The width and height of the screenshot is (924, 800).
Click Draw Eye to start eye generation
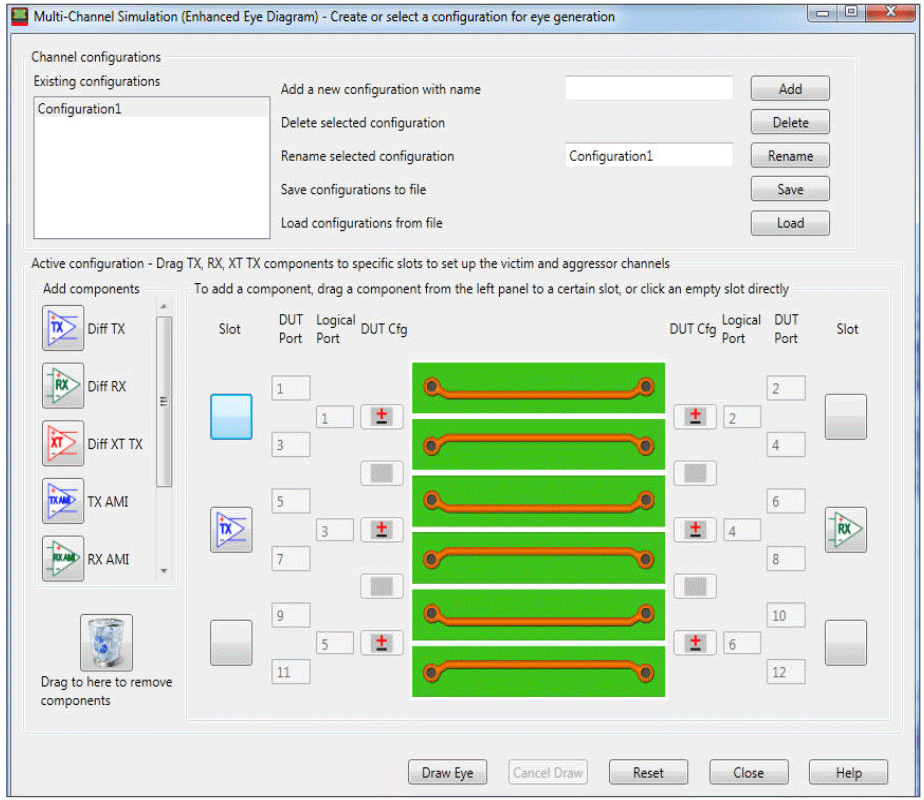(x=447, y=771)
